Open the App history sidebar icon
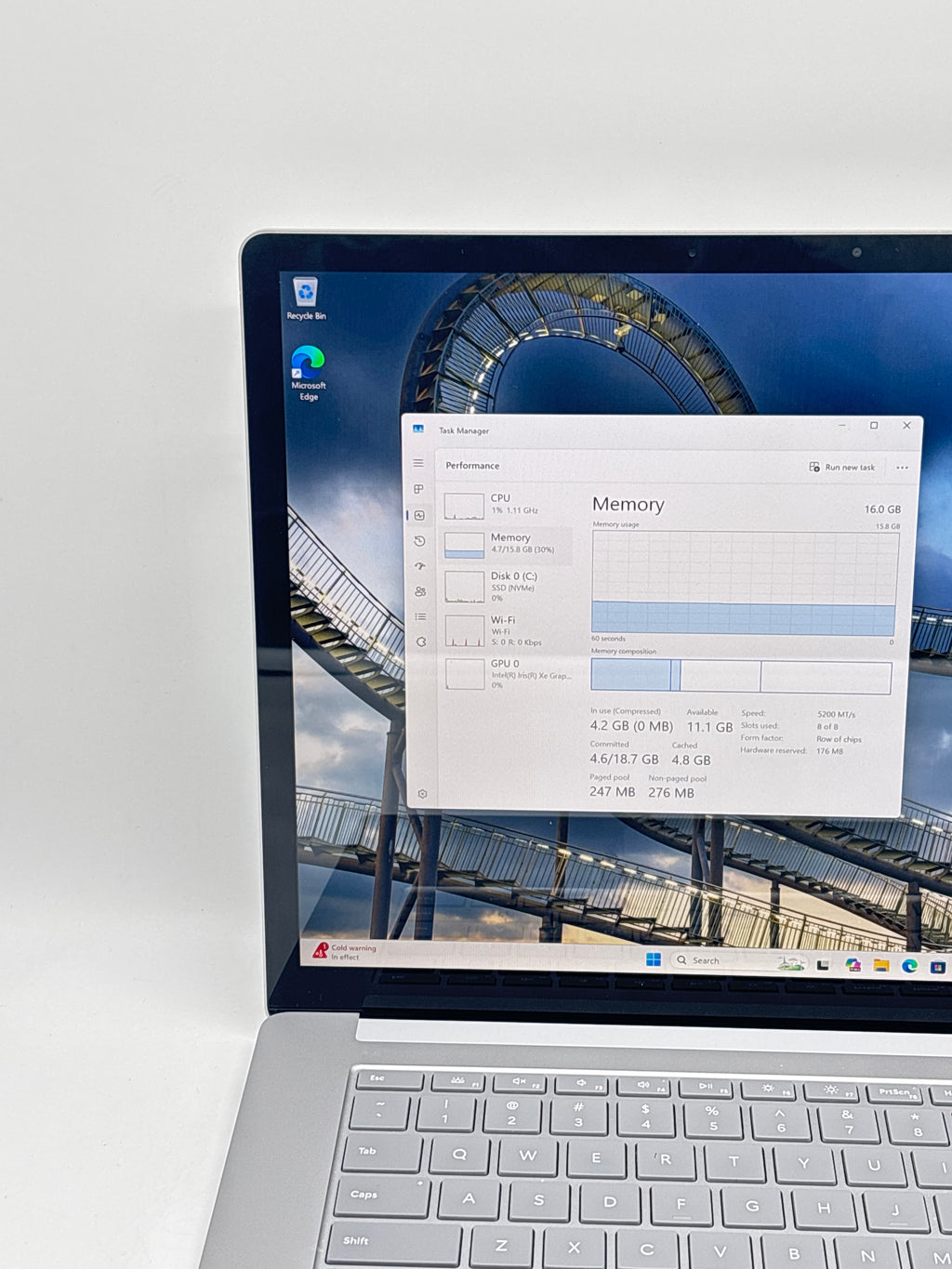 click(419, 541)
